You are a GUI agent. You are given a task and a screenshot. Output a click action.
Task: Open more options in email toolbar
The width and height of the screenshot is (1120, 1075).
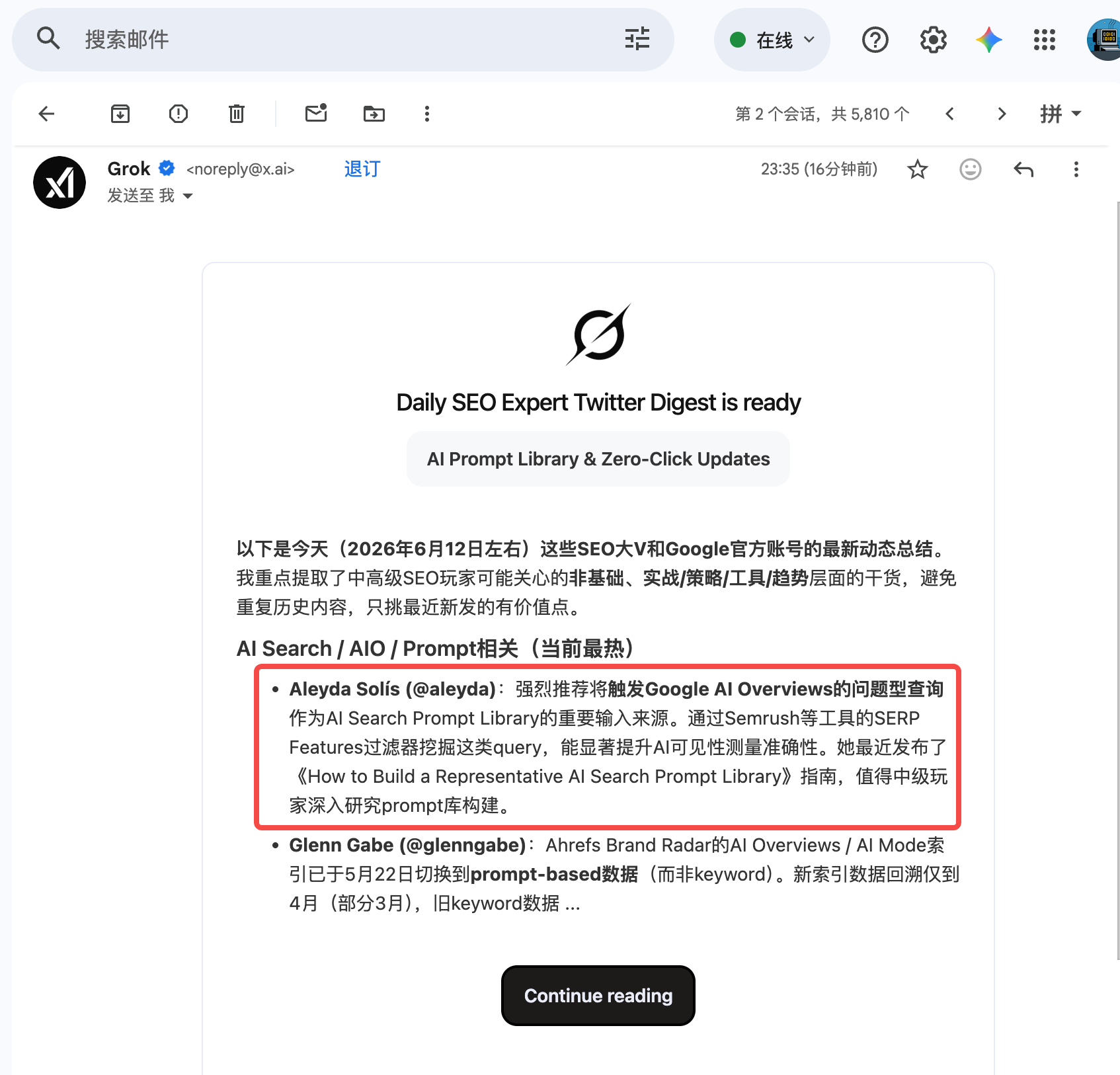pos(427,114)
